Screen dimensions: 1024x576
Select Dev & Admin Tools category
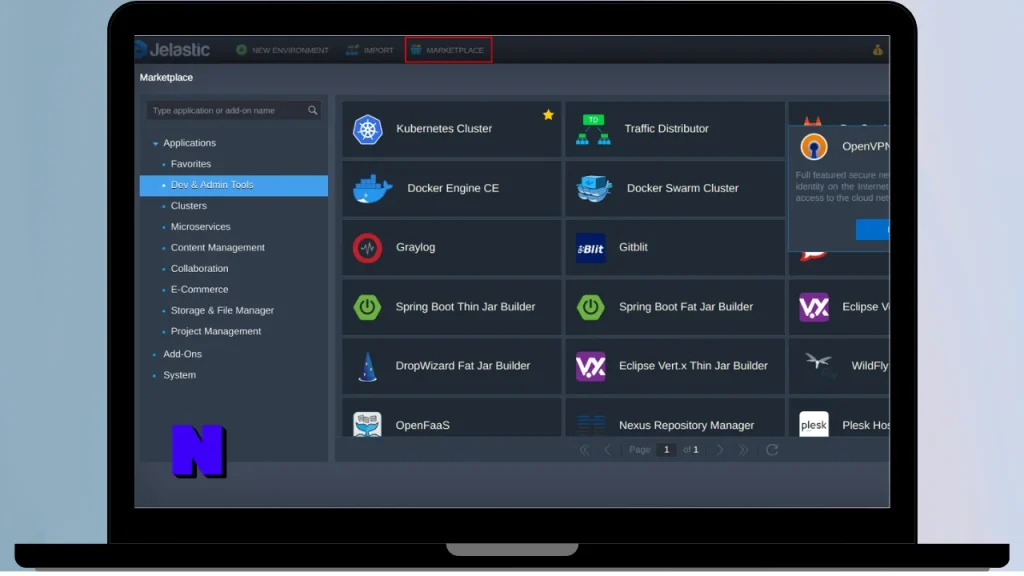pos(234,185)
